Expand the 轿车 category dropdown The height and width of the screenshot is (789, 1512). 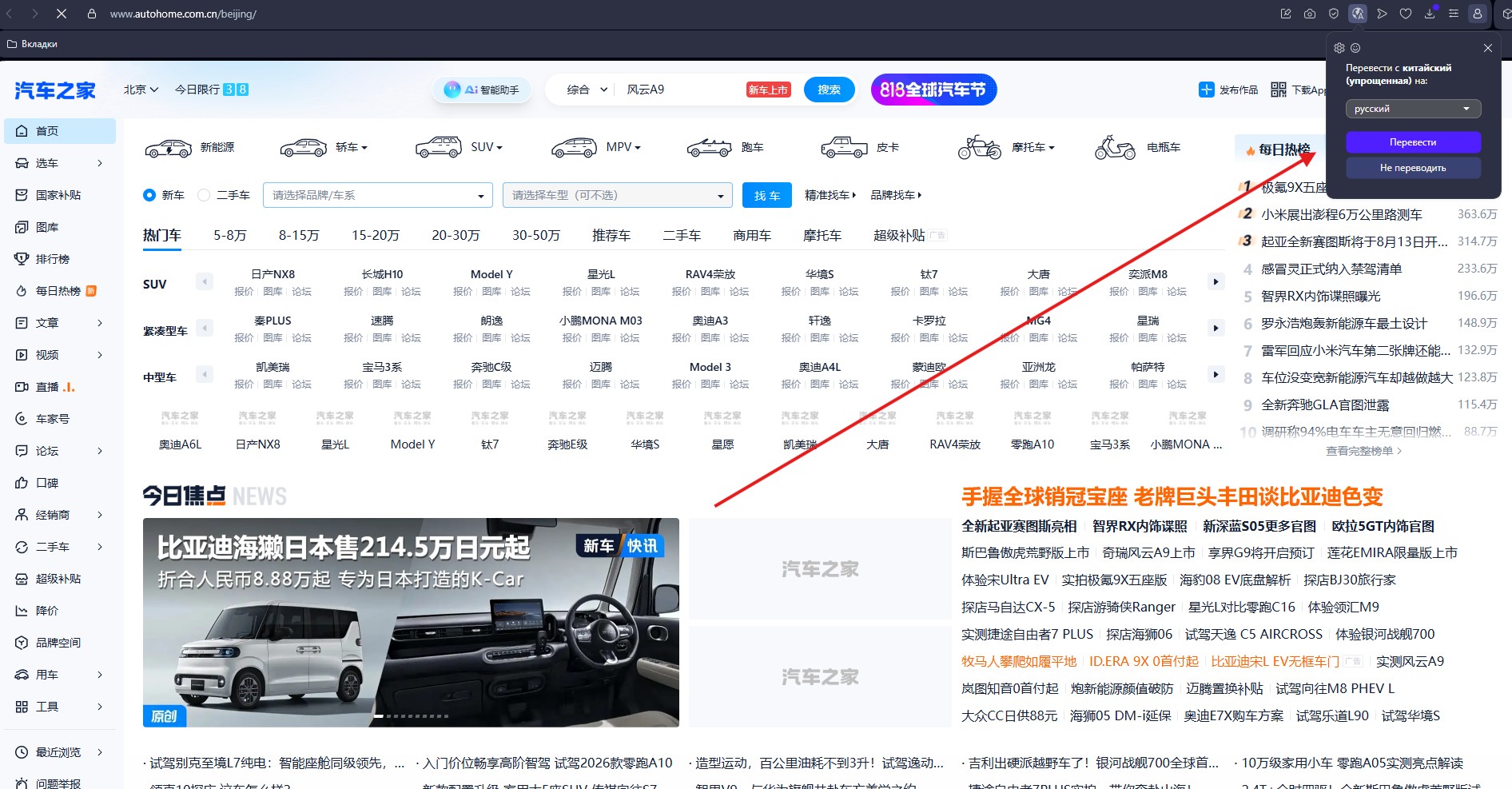352,147
